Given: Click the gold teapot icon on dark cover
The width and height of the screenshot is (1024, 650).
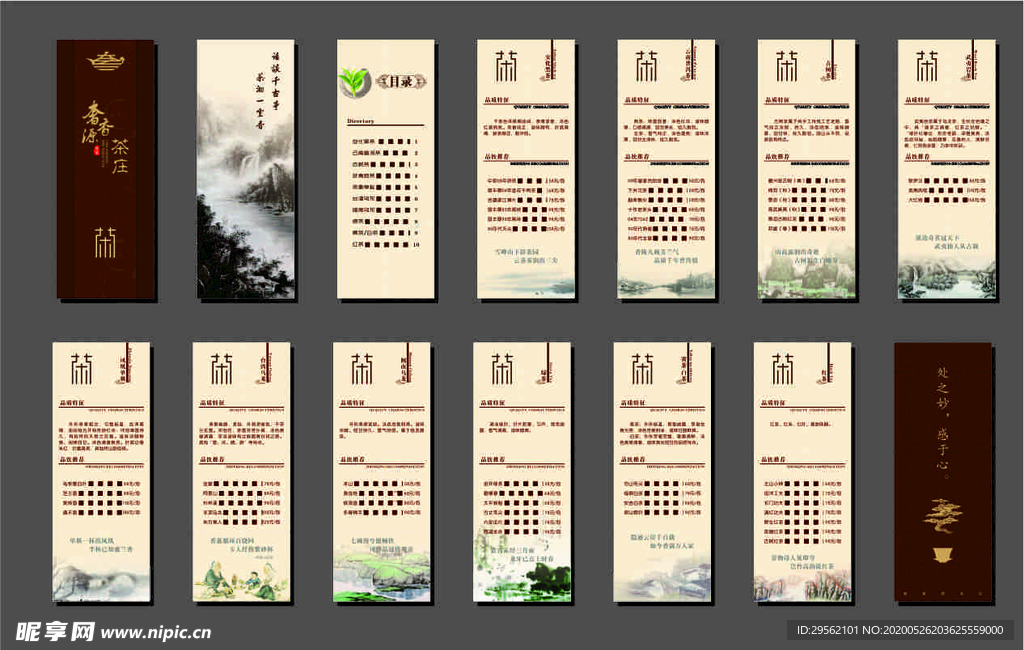Looking at the screenshot, I should (106, 60).
